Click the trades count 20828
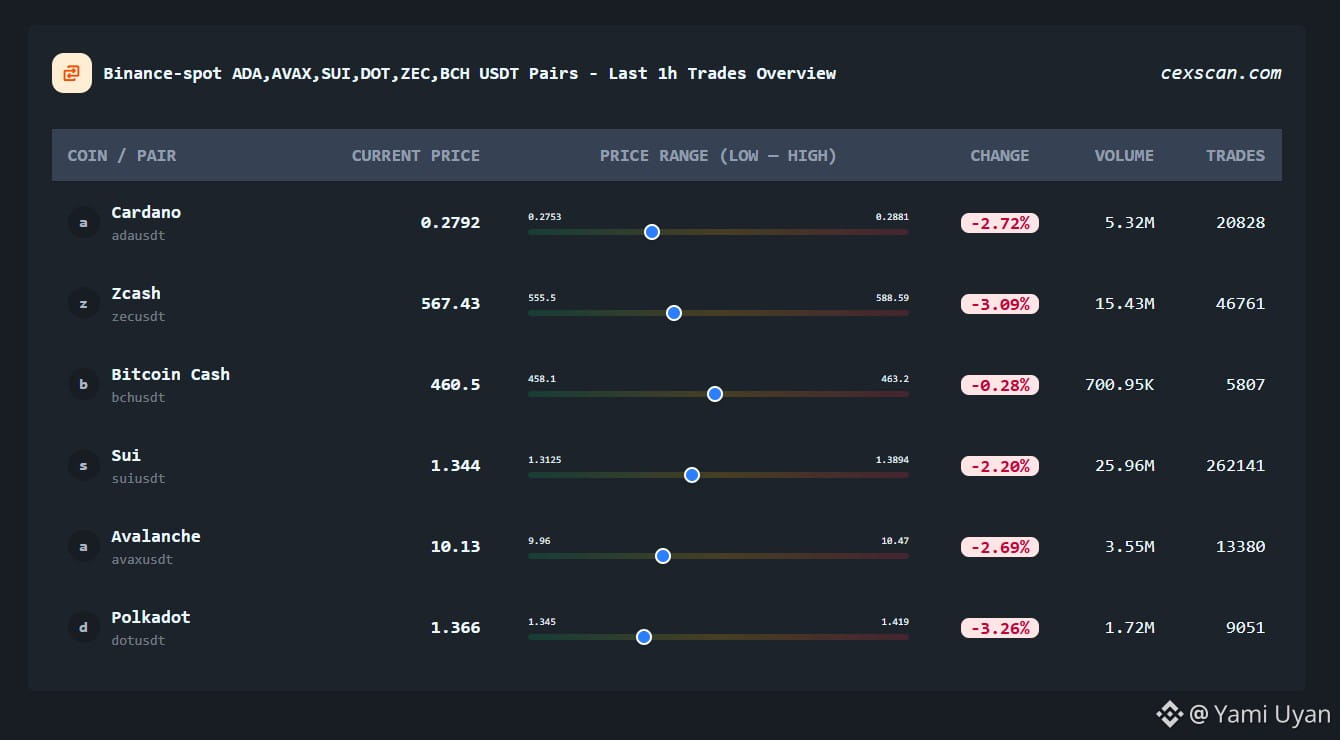Image resolution: width=1340 pixels, height=740 pixels. click(x=1240, y=222)
